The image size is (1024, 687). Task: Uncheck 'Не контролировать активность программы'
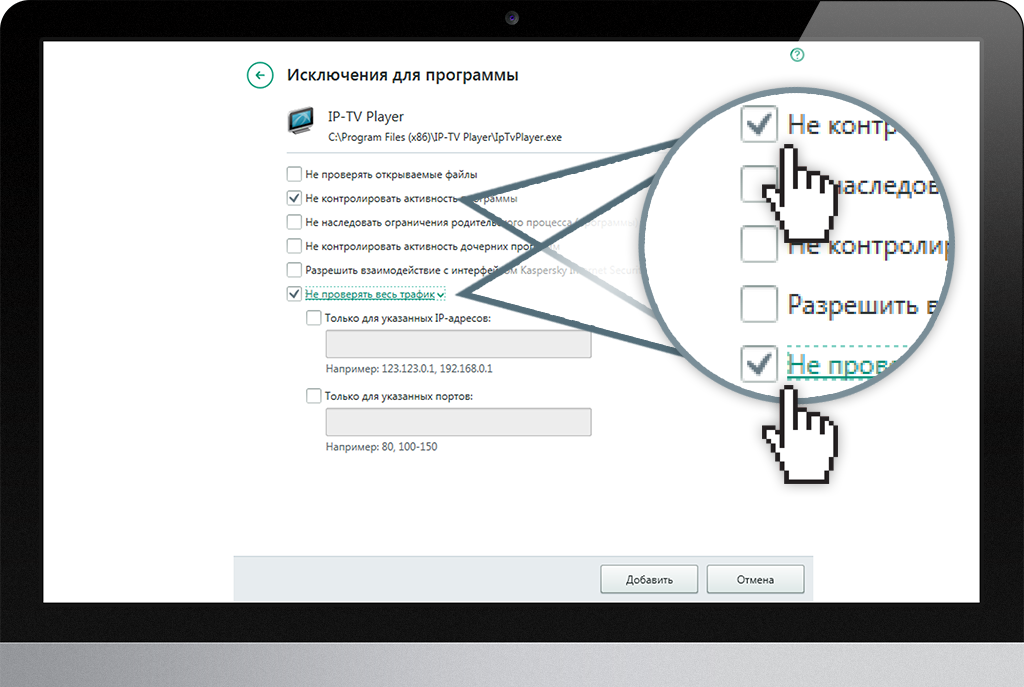294,198
